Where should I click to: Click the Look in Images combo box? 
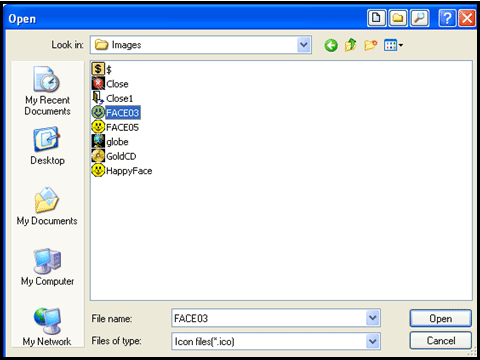[x=201, y=45]
